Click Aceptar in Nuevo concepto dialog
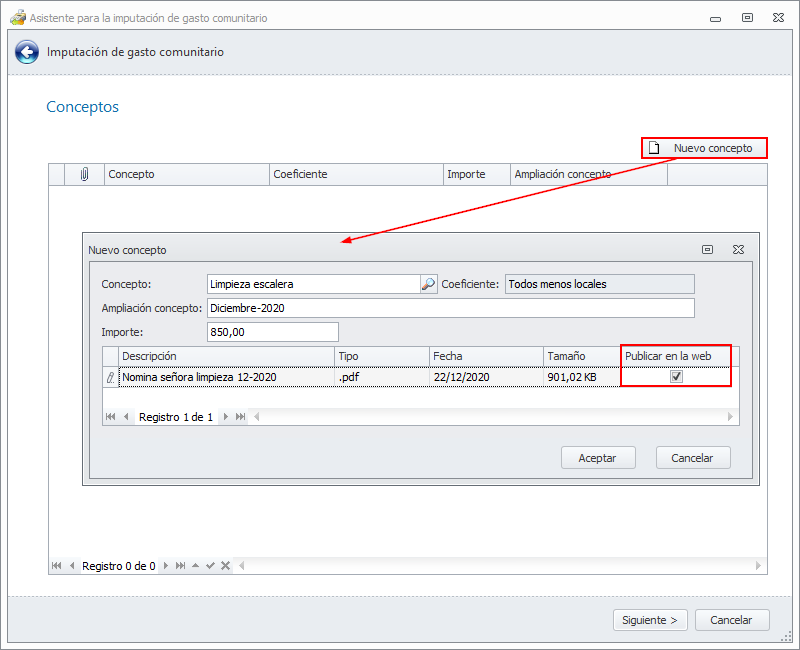The width and height of the screenshot is (800, 650). pos(598,458)
